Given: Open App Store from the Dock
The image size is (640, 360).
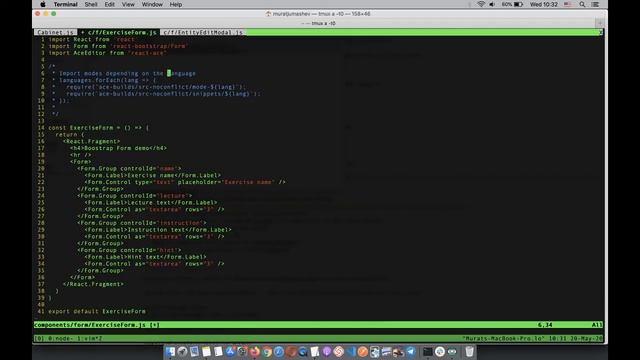Looking at the screenshot, I should pyautogui.click(x=231, y=351).
